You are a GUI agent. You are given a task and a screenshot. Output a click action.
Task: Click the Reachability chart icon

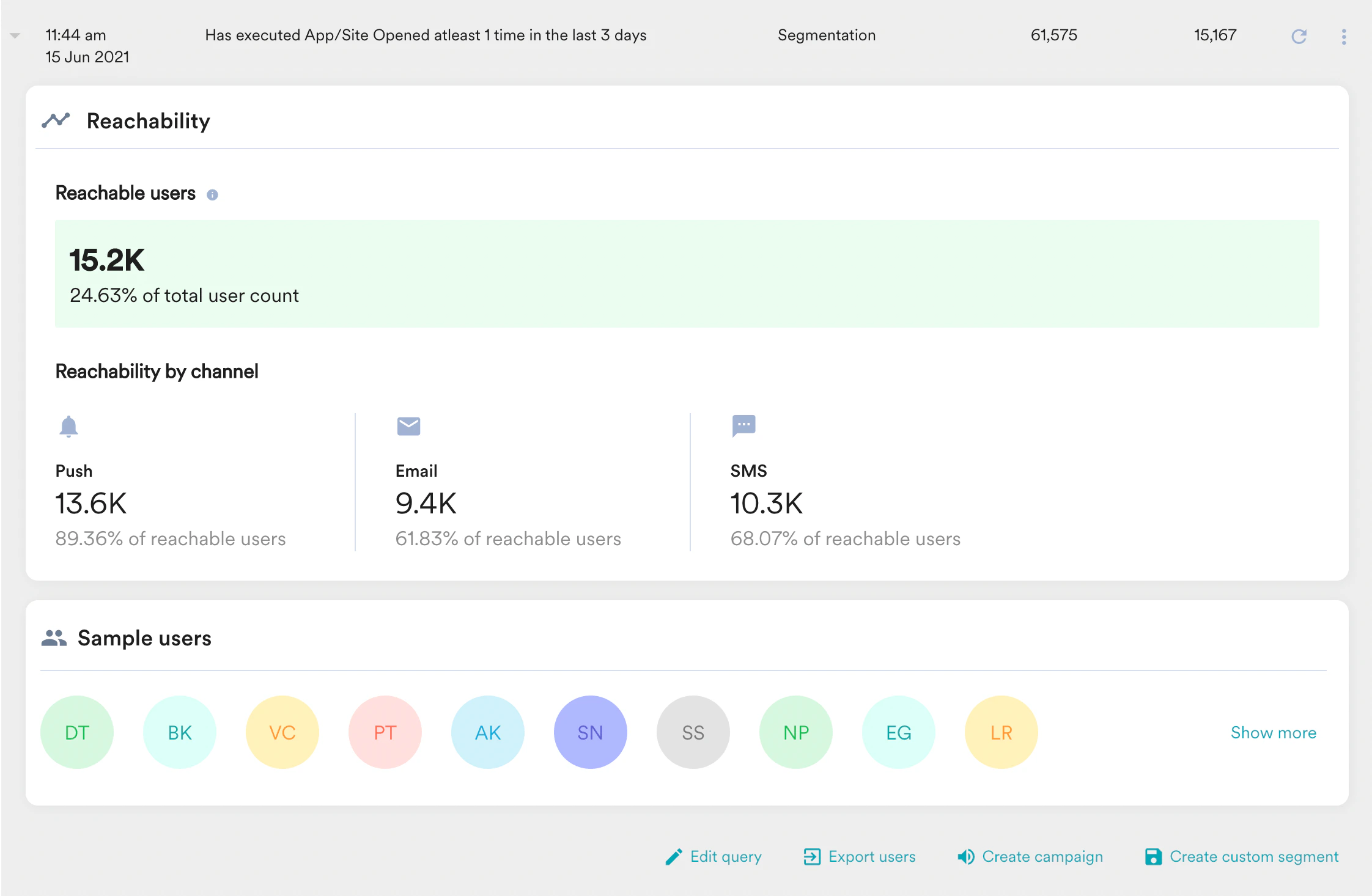56,120
